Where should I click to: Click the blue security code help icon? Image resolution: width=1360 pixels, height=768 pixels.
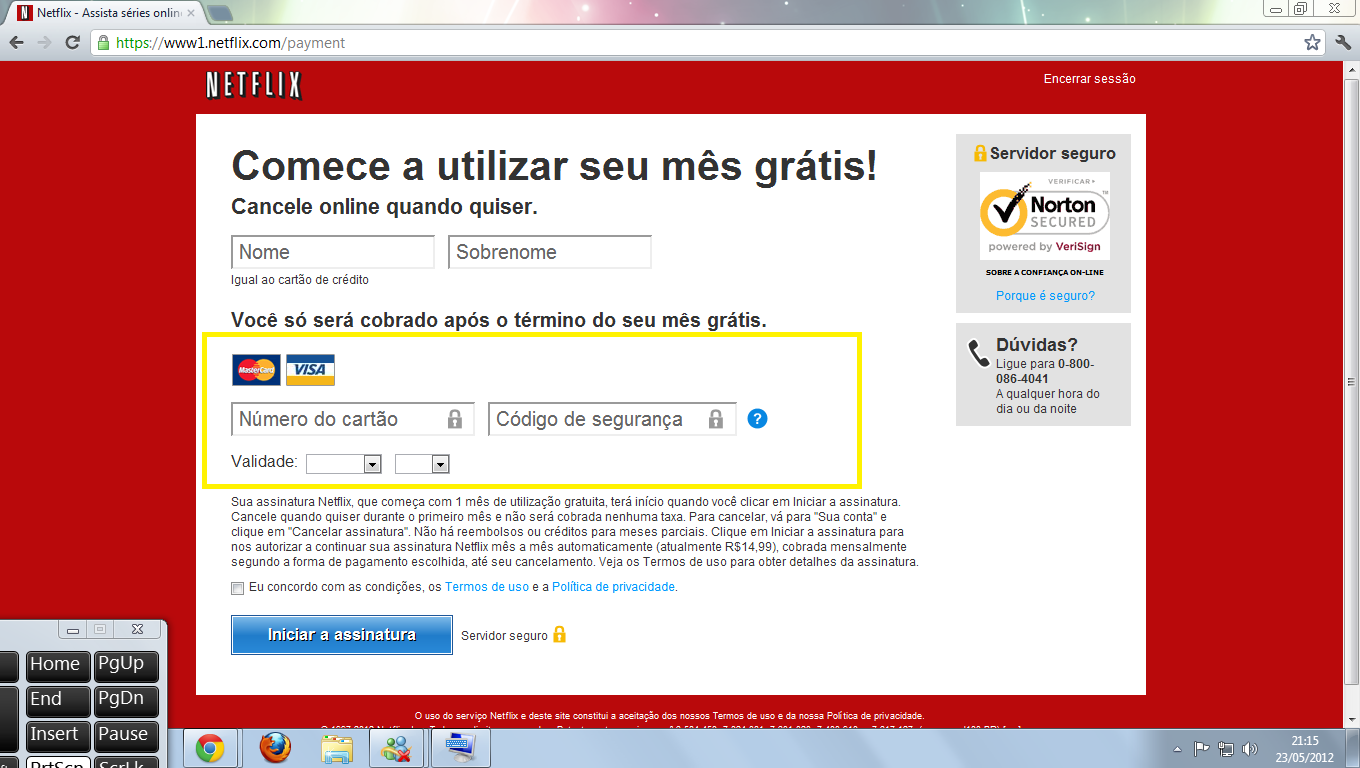click(757, 419)
